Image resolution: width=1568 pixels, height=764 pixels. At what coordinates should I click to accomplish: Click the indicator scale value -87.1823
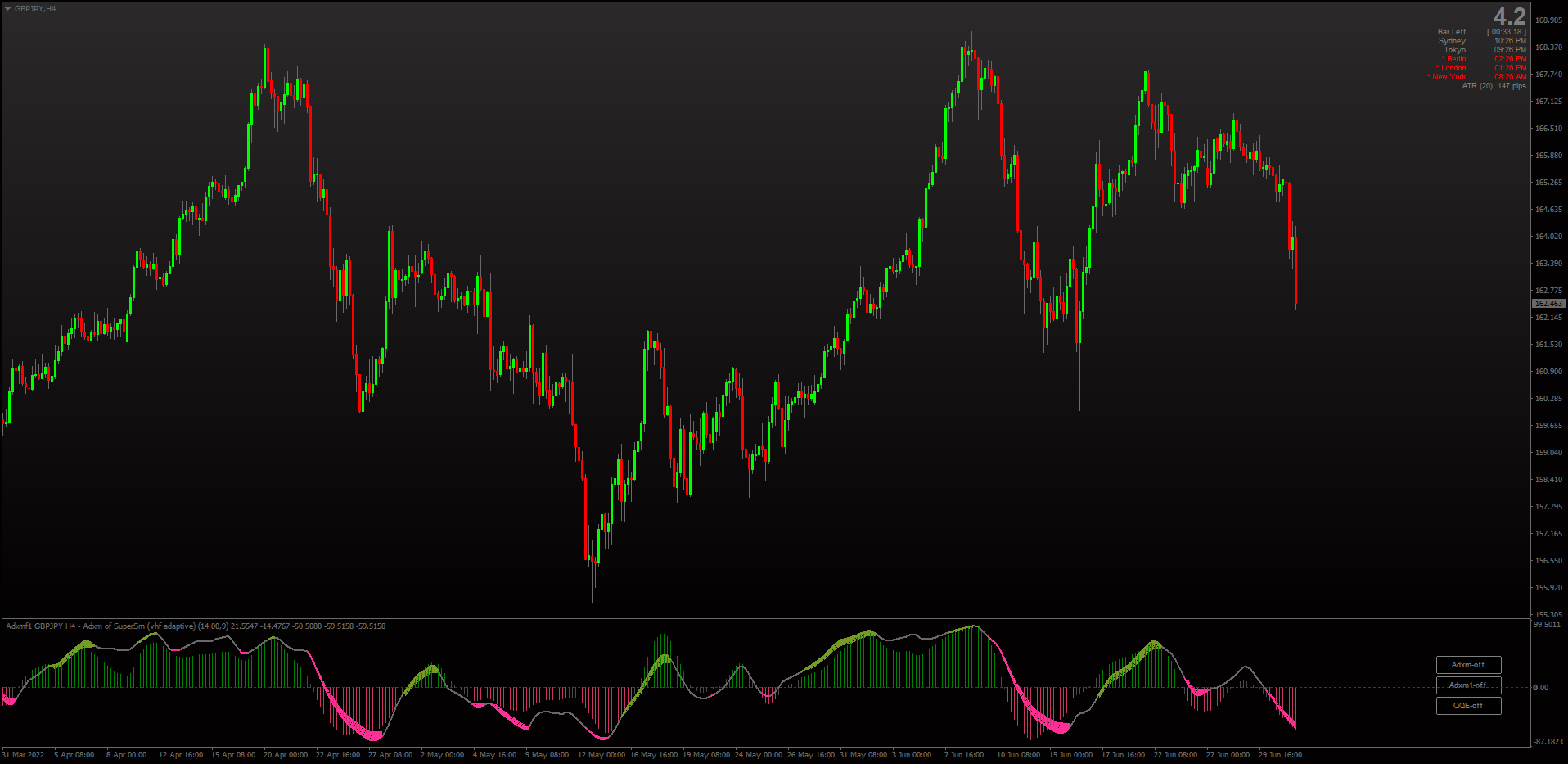[1548, 742]
